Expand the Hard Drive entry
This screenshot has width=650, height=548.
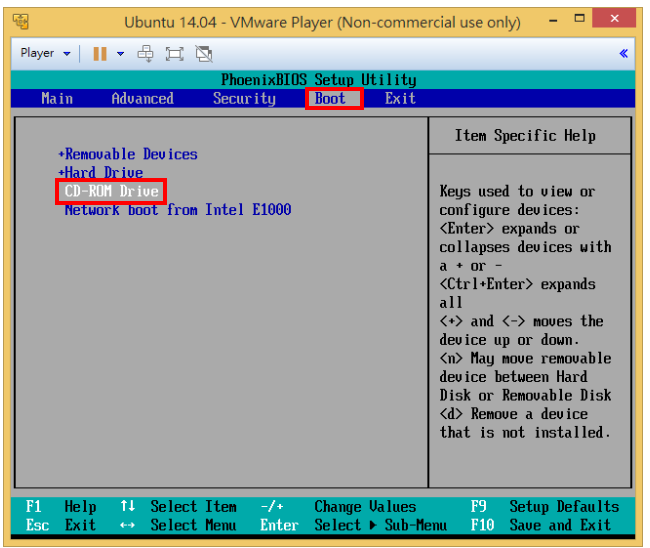(101, 172)
